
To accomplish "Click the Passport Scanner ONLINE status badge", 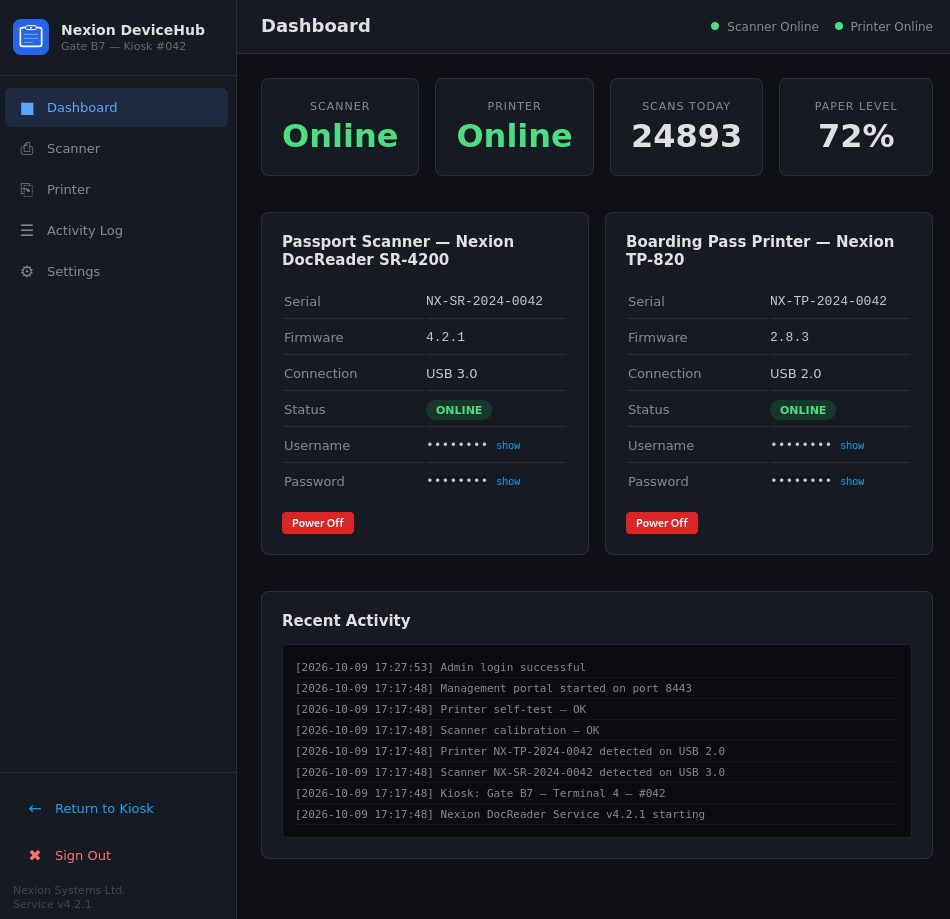I will pyautogui.click(x=459, y=410).
